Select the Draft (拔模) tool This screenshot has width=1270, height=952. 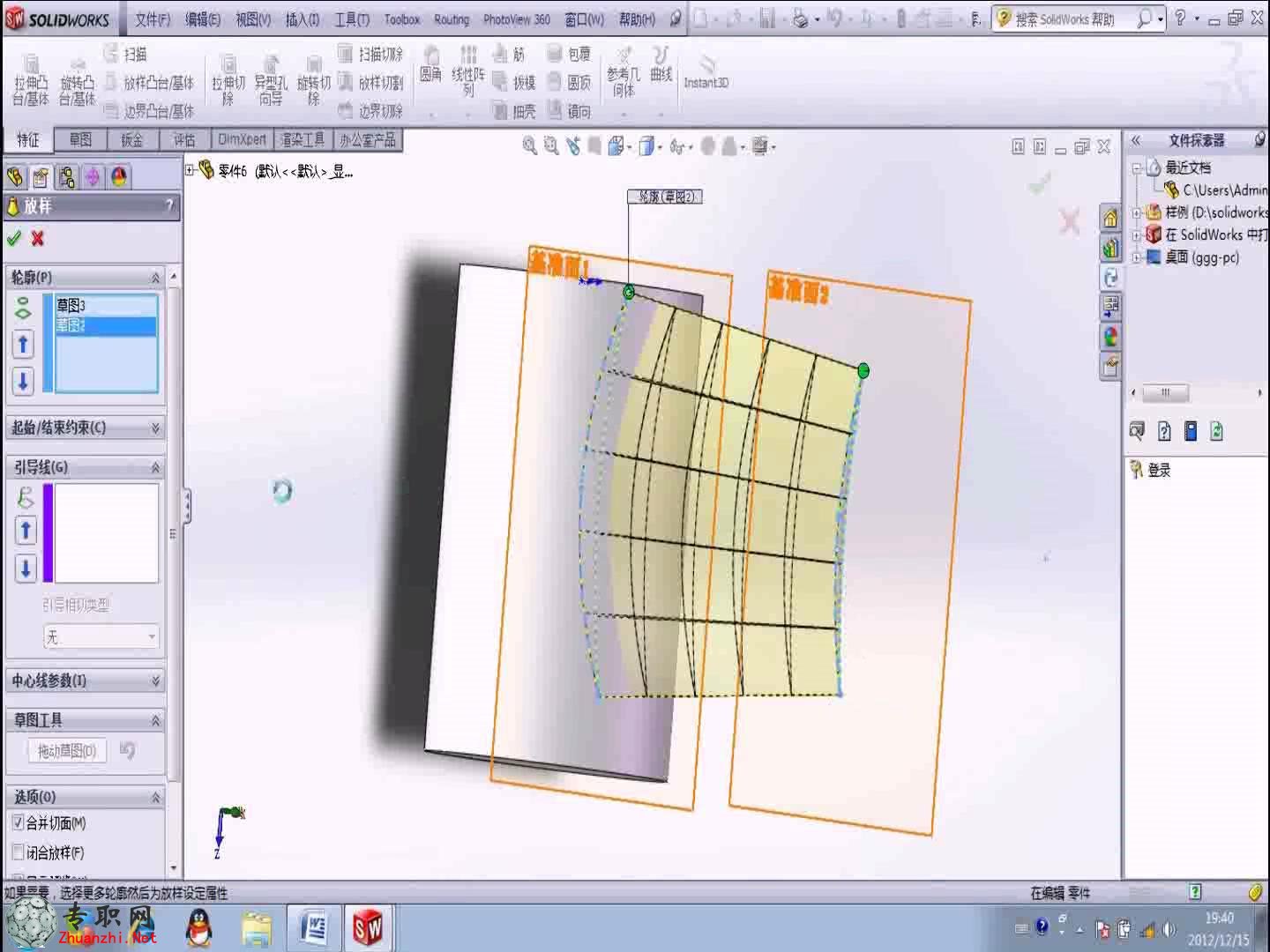click(515, 82)
